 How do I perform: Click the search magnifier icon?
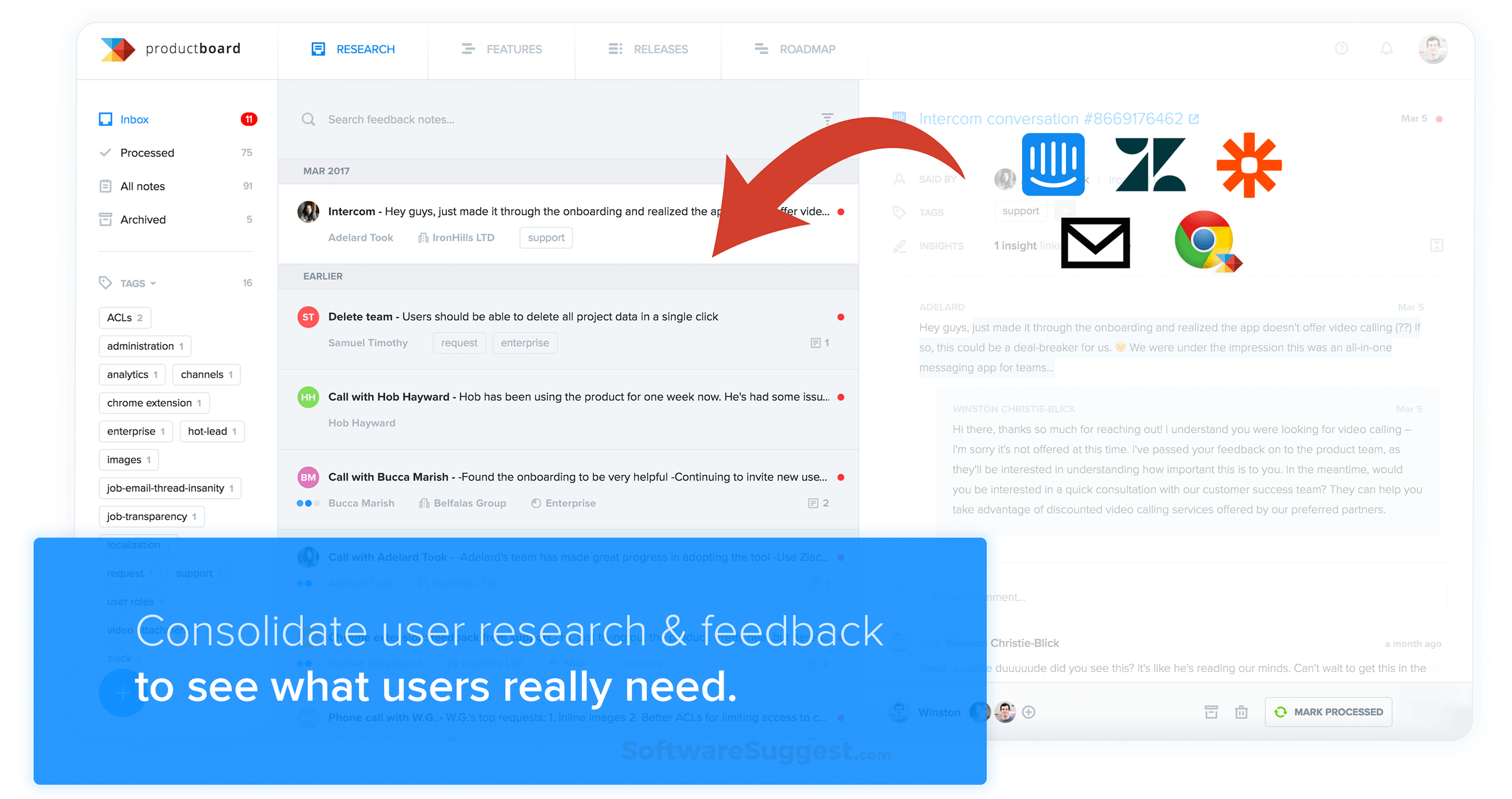[x=308, y=120]
